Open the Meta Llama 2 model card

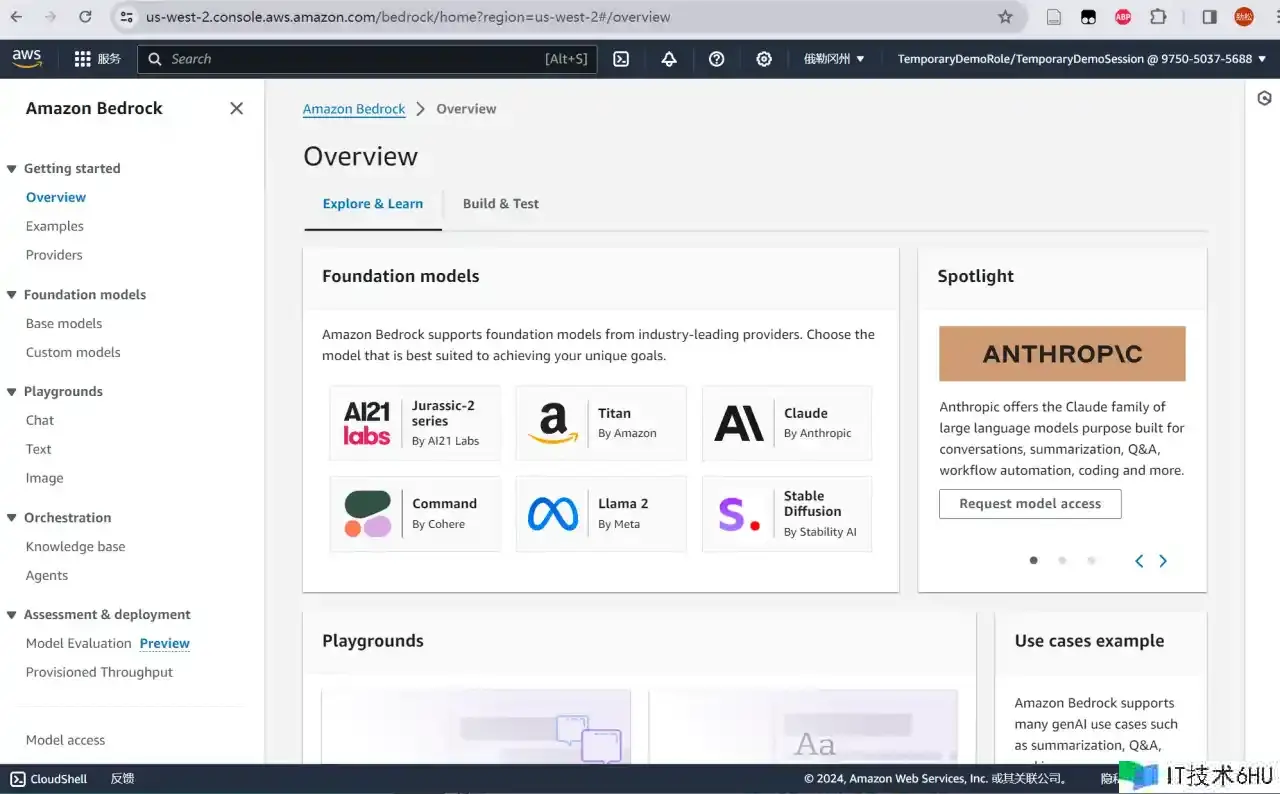[601, 514]
